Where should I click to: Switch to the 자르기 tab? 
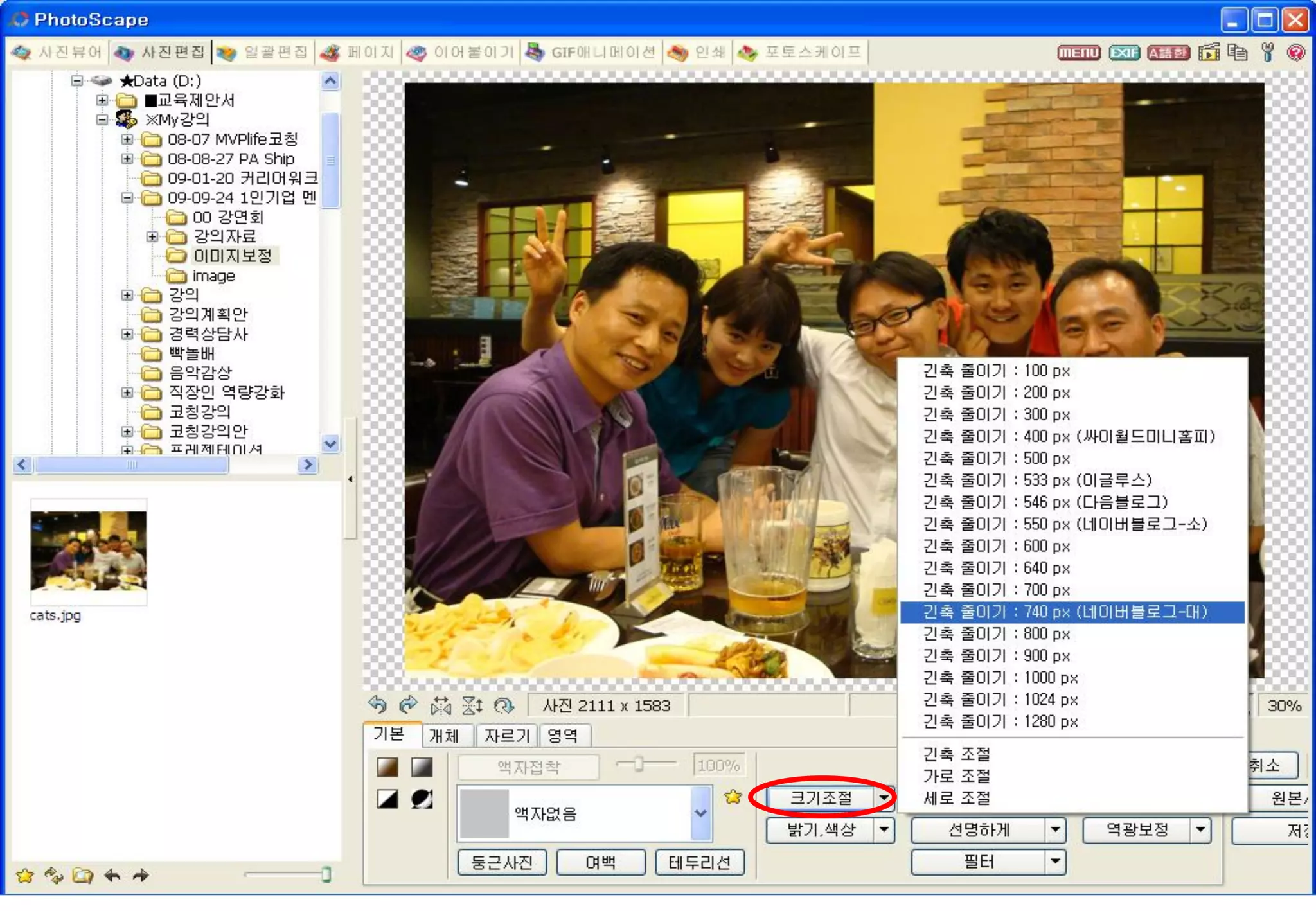pyautogui.click(x=506, y=736)
